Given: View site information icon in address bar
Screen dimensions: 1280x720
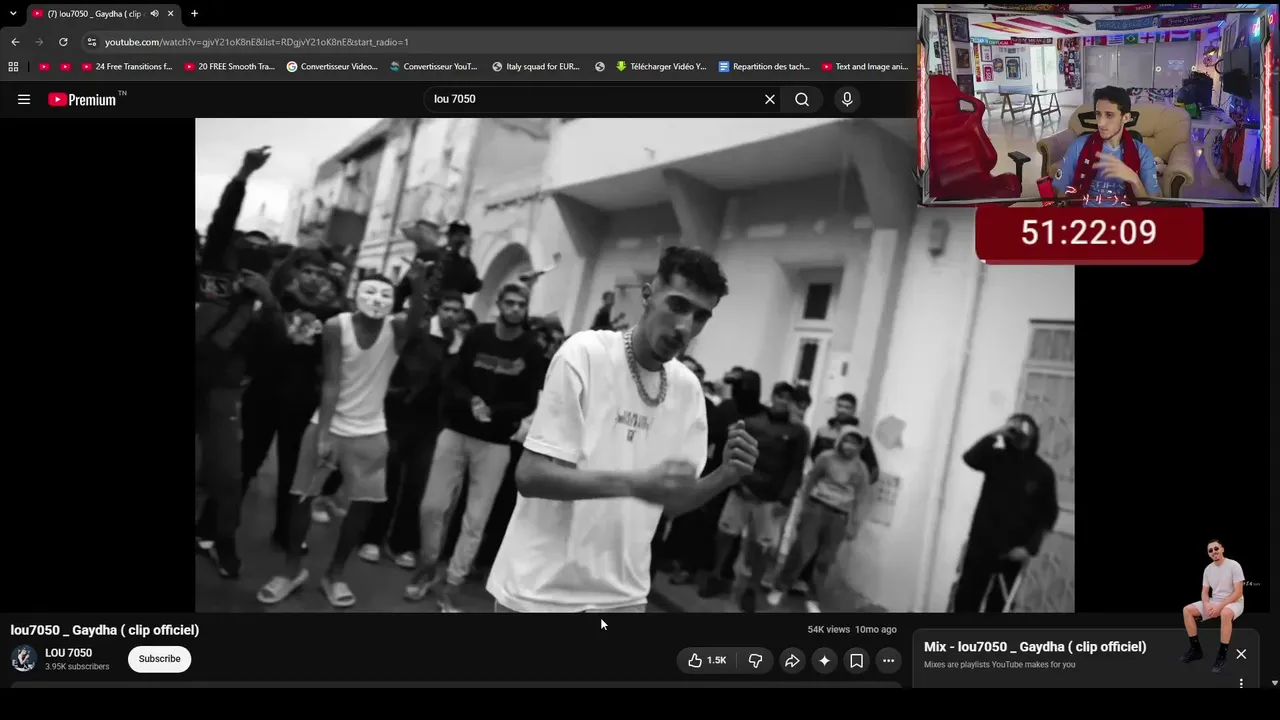Looking at the screenshot, I should coord(92,42).
